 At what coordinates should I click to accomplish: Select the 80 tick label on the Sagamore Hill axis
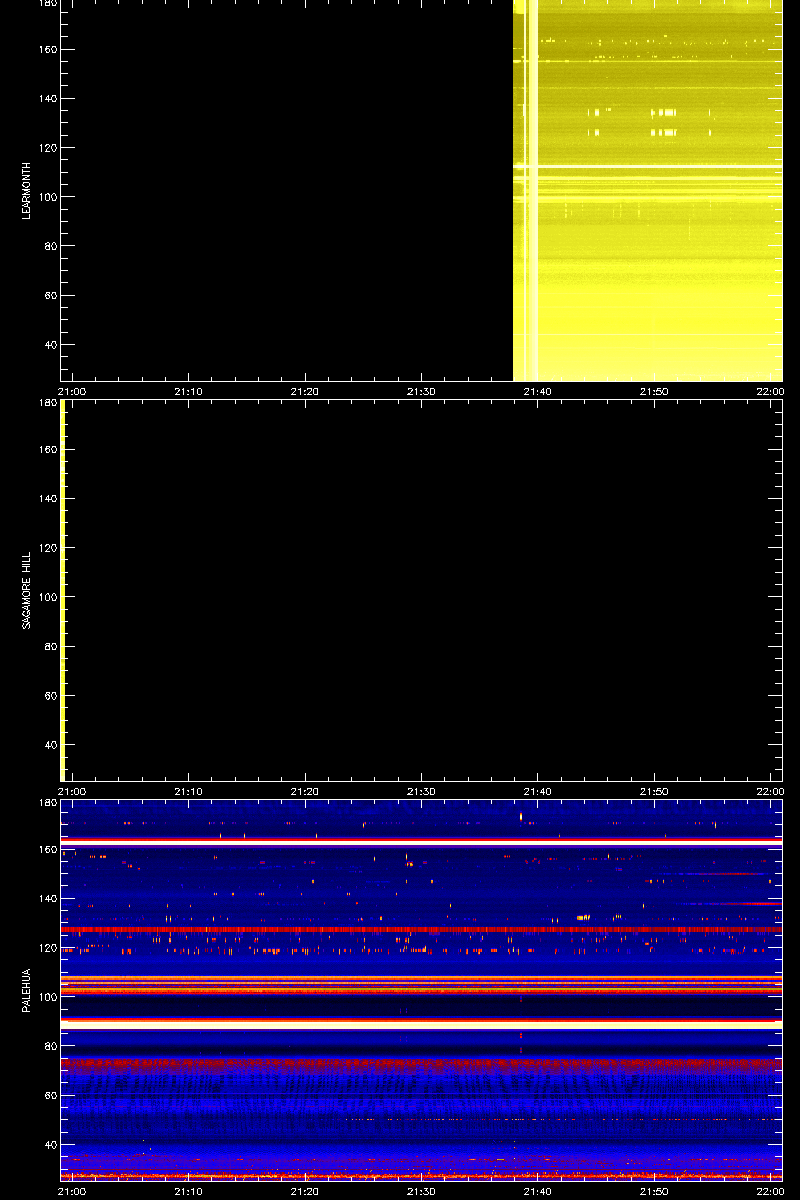(x=49, y=646)
